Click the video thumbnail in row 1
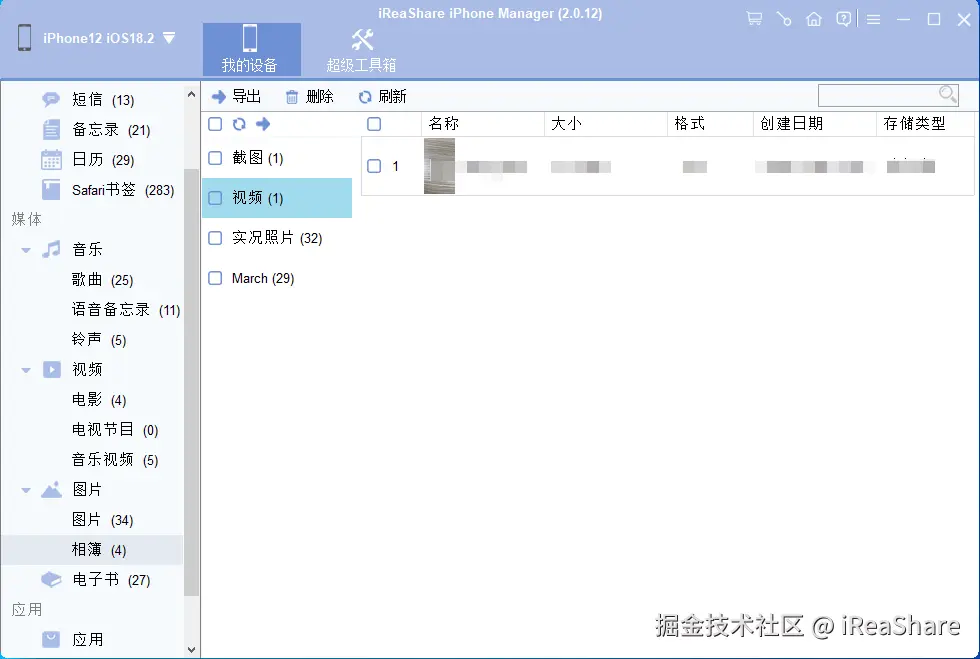980x659 pixels. (440, 164)
